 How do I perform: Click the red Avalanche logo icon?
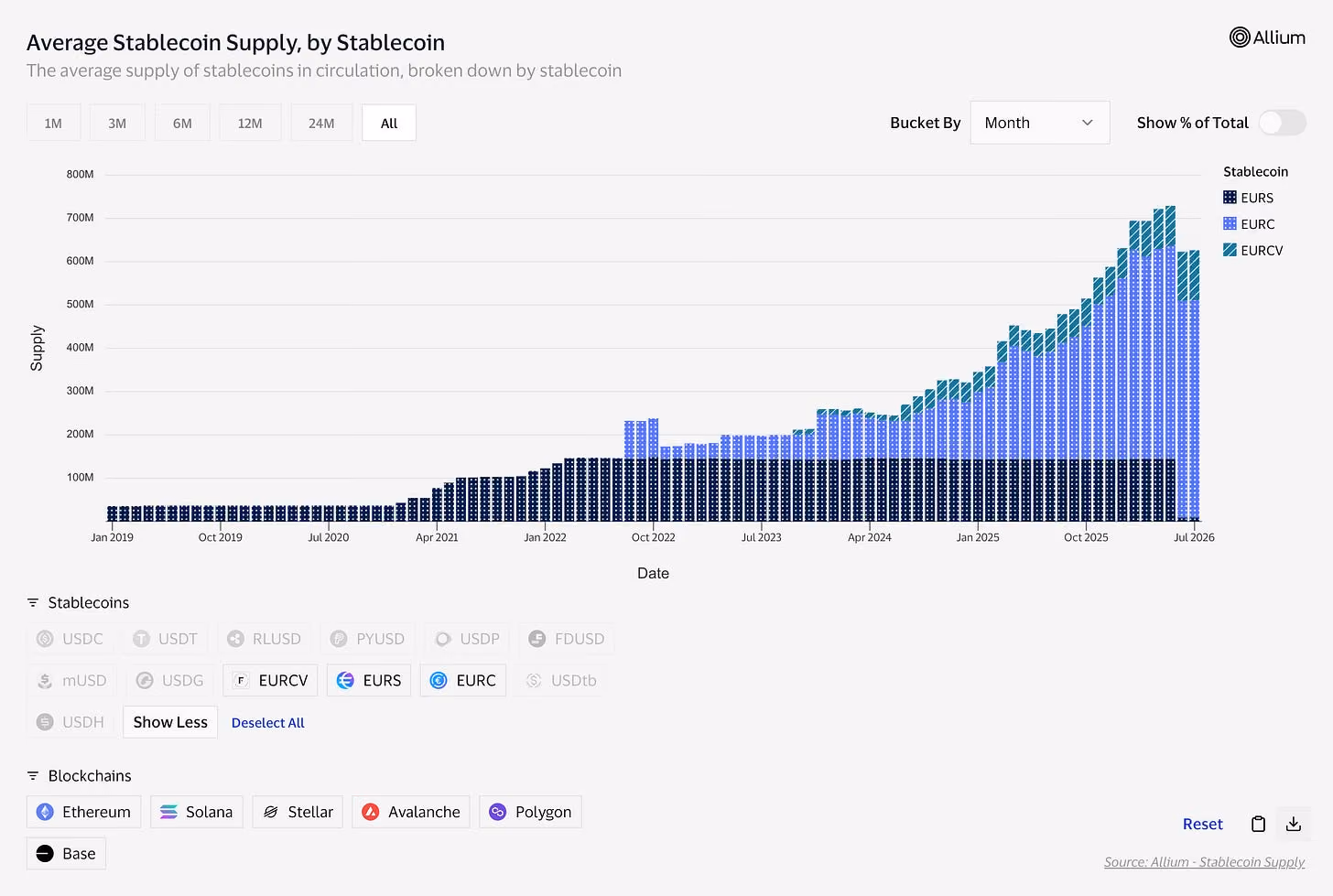pos(371,812)
